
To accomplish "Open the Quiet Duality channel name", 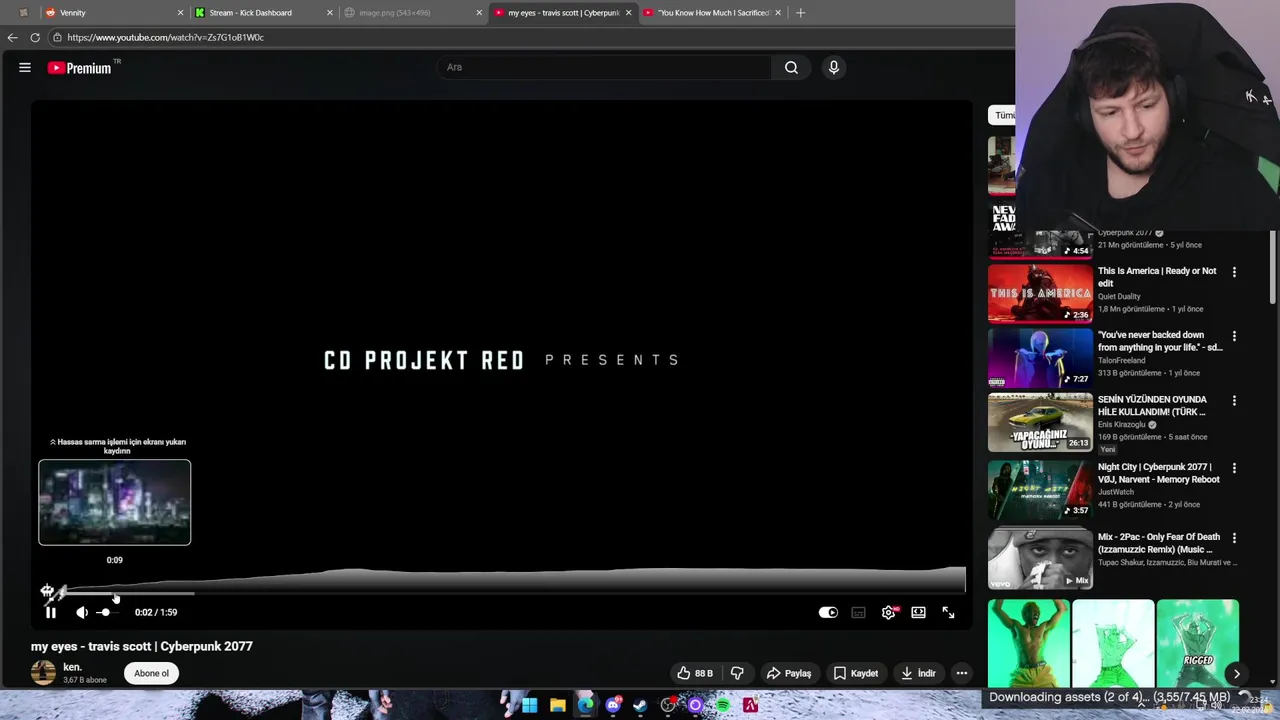I will tap(1119, 297).
